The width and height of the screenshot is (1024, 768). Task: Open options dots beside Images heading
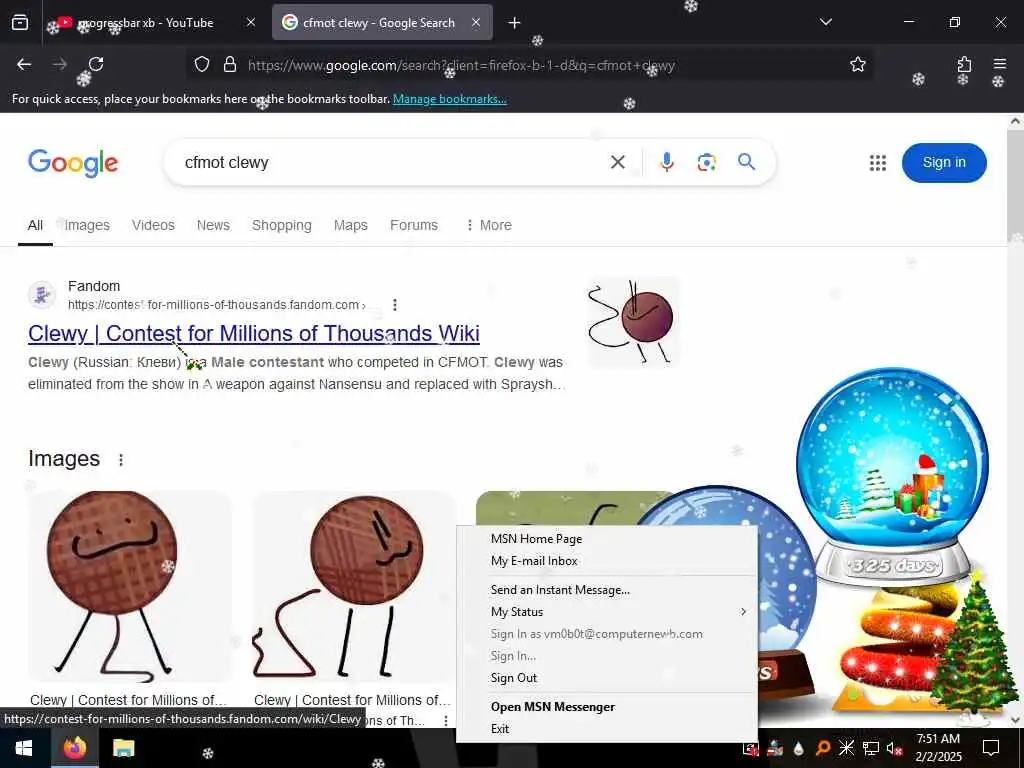(121, 460)
